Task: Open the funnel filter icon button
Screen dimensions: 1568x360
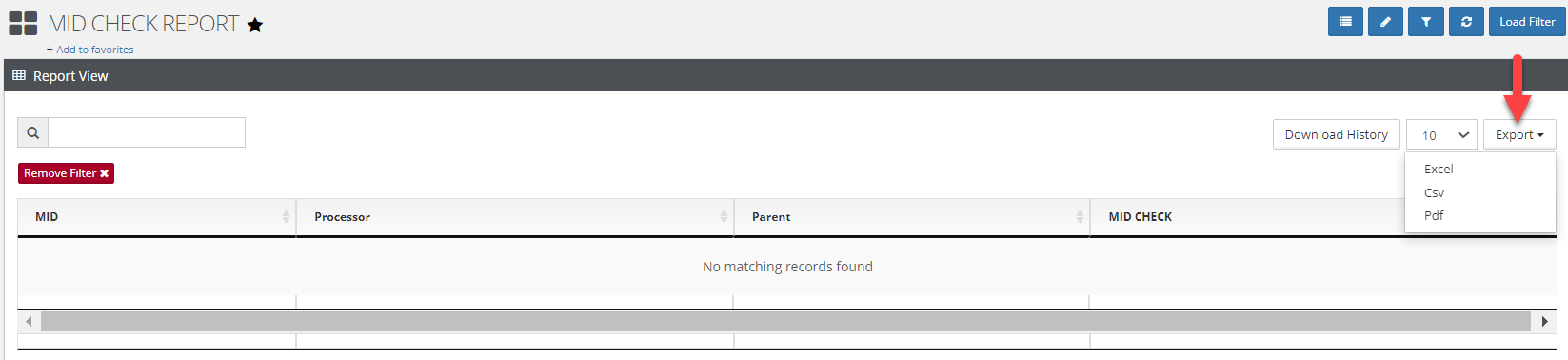Action: coord(1426,22)
